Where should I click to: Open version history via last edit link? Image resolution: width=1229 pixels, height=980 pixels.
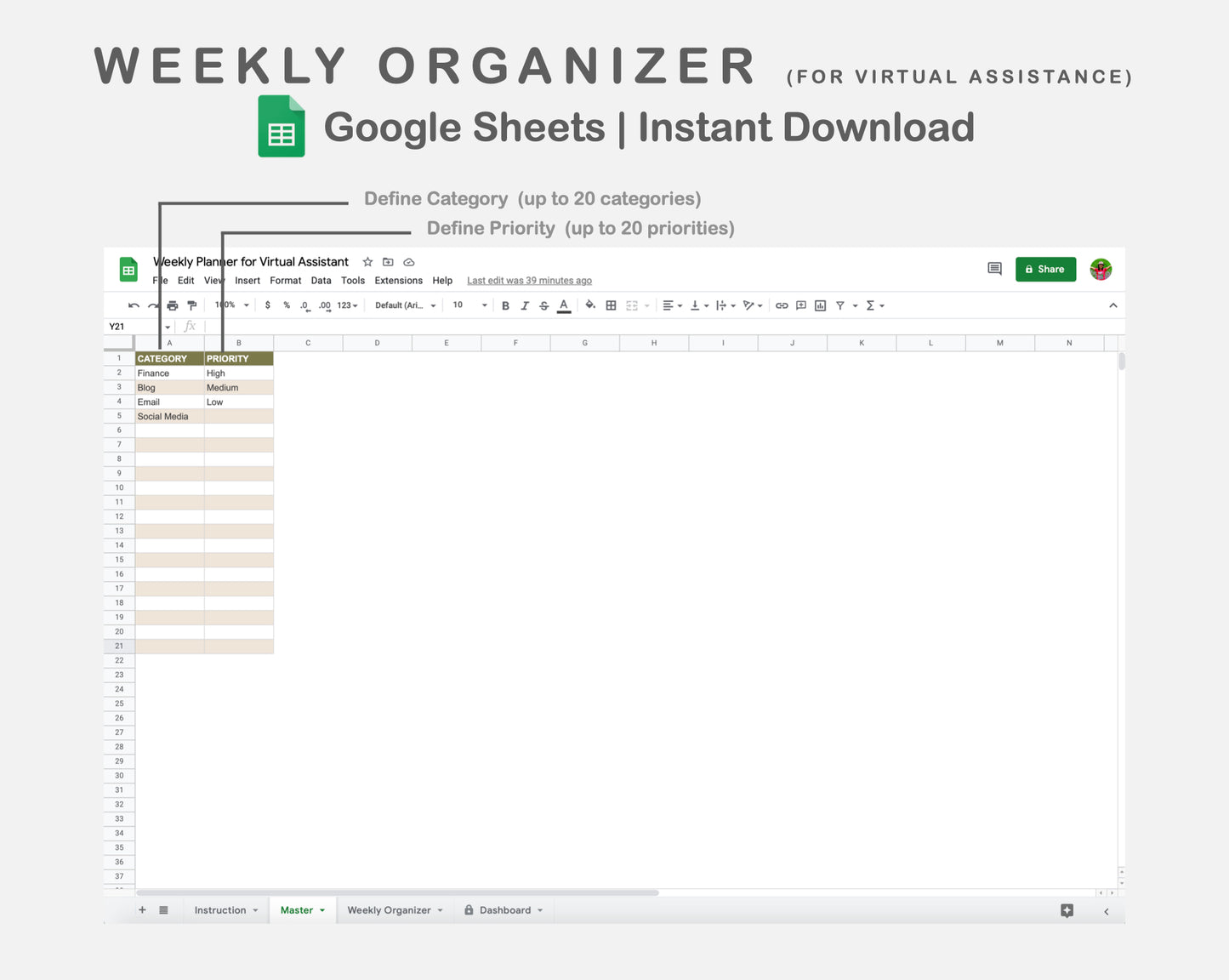529,280
